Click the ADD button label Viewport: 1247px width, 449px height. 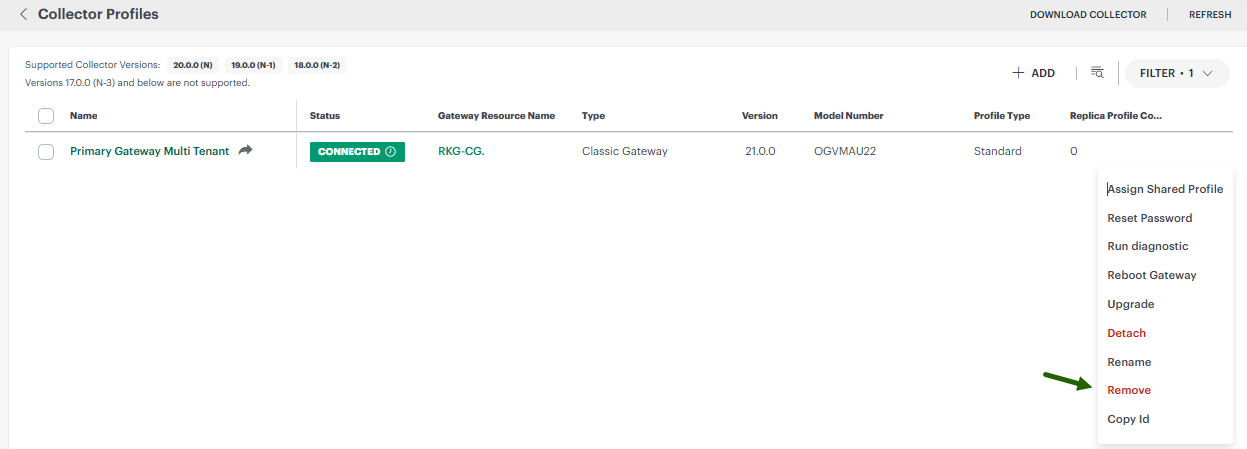pyautogui.click(x=1043, y=73)
